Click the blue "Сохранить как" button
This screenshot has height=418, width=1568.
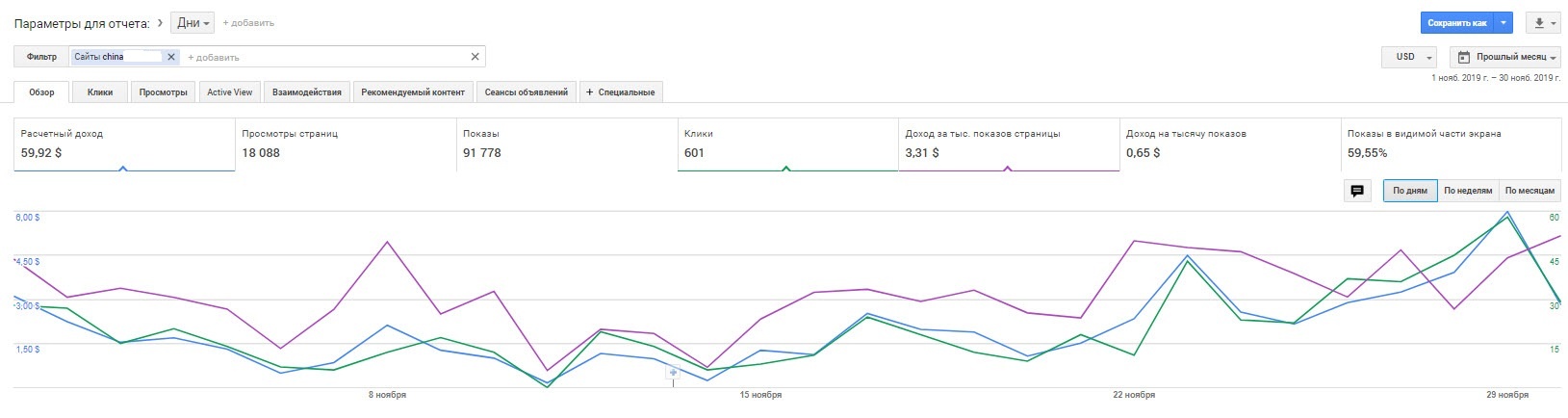pos(1456,23)
